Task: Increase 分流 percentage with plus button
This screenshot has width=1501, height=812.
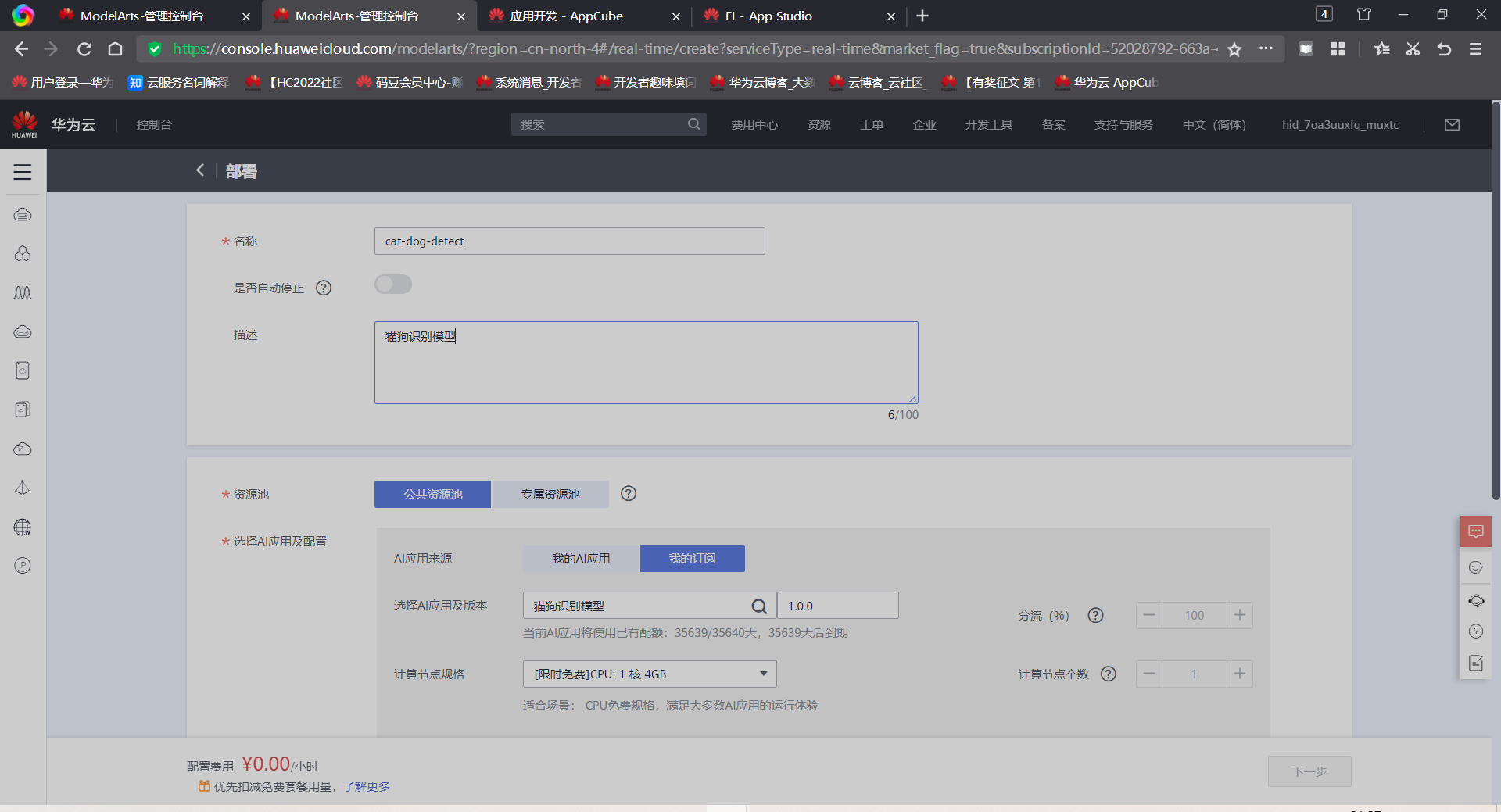Action: pyautogui.click(x=1240, y=616)
